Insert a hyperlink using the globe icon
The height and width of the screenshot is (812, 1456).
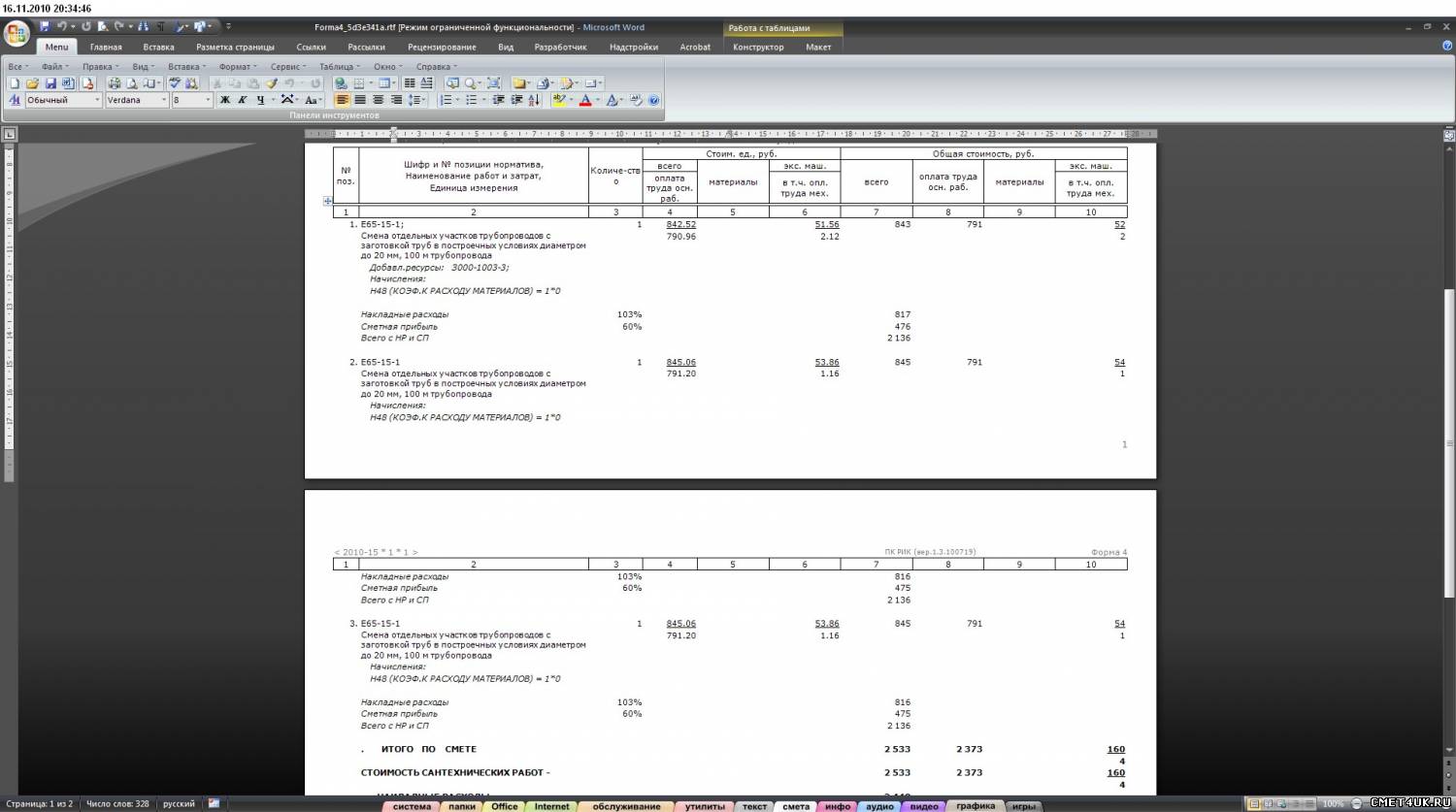pyautogui.click(x=341, y=83)
